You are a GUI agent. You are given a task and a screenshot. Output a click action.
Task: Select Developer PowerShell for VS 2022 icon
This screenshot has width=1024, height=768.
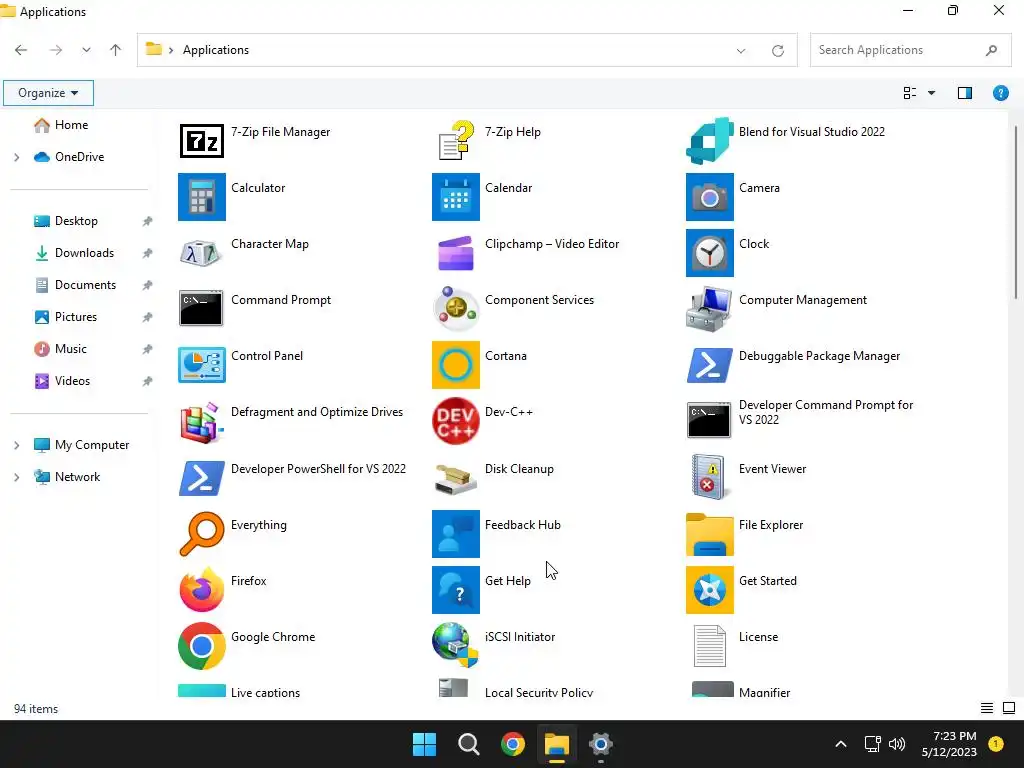pyautogui.click(x=202, y=477)
